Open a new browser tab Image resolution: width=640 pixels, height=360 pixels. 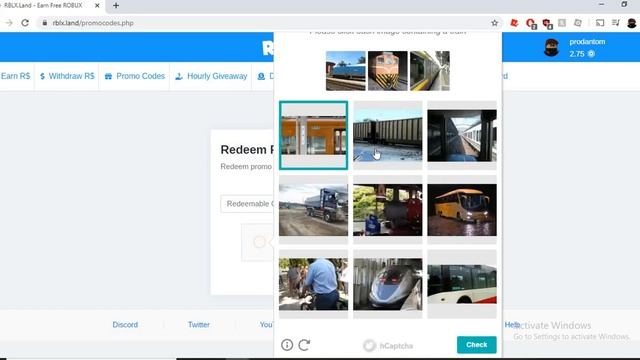tap(116, 6)
